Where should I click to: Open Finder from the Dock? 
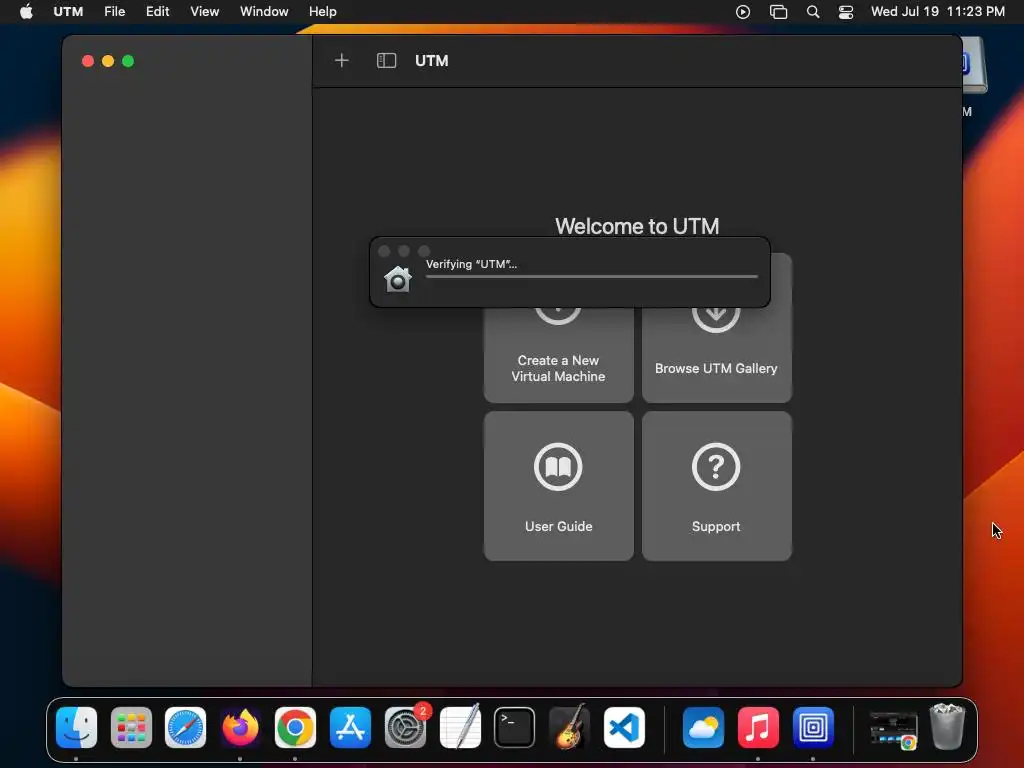click(x=76, y=727)
